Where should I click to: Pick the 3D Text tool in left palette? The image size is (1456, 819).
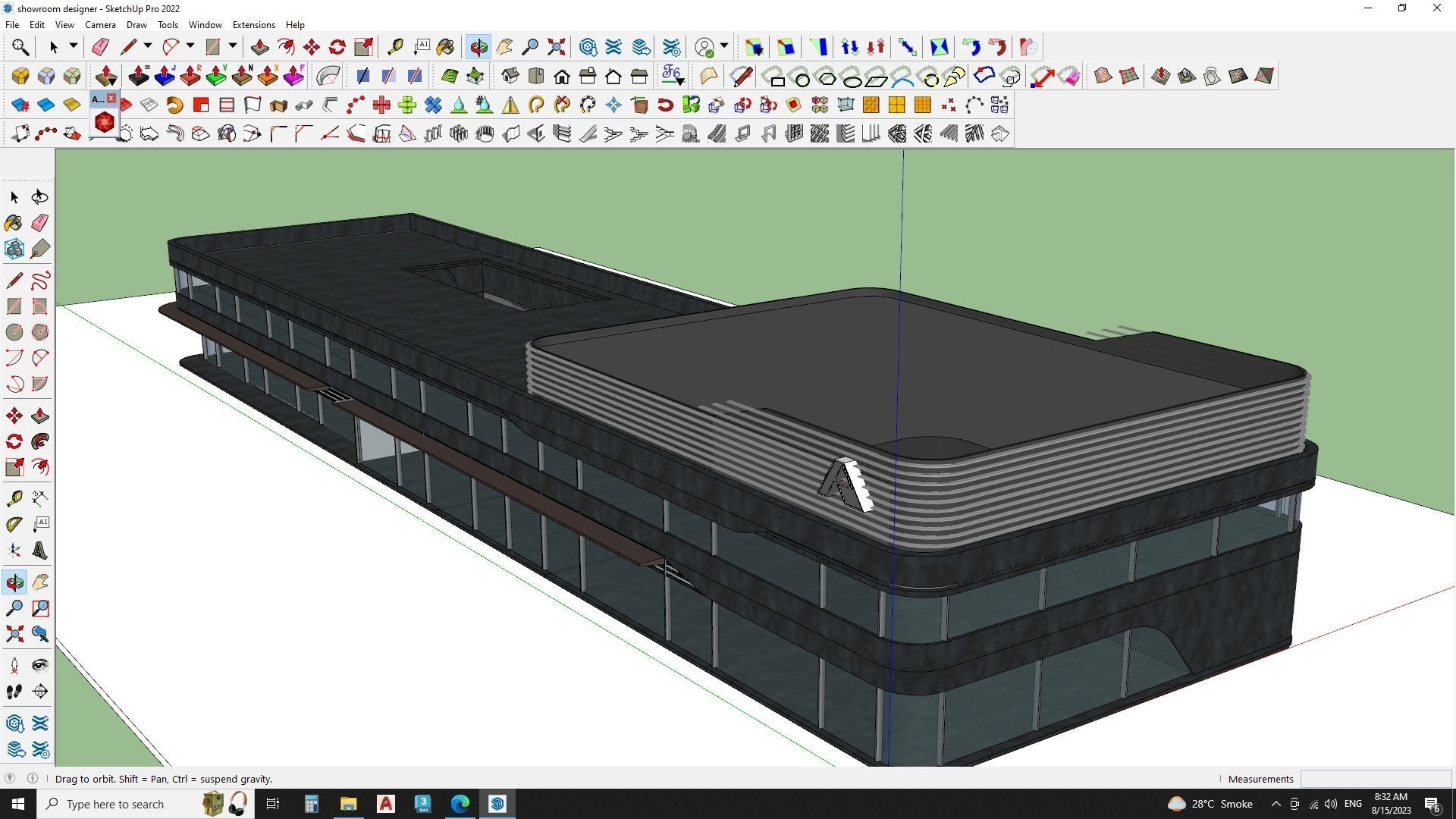(39, 551)
